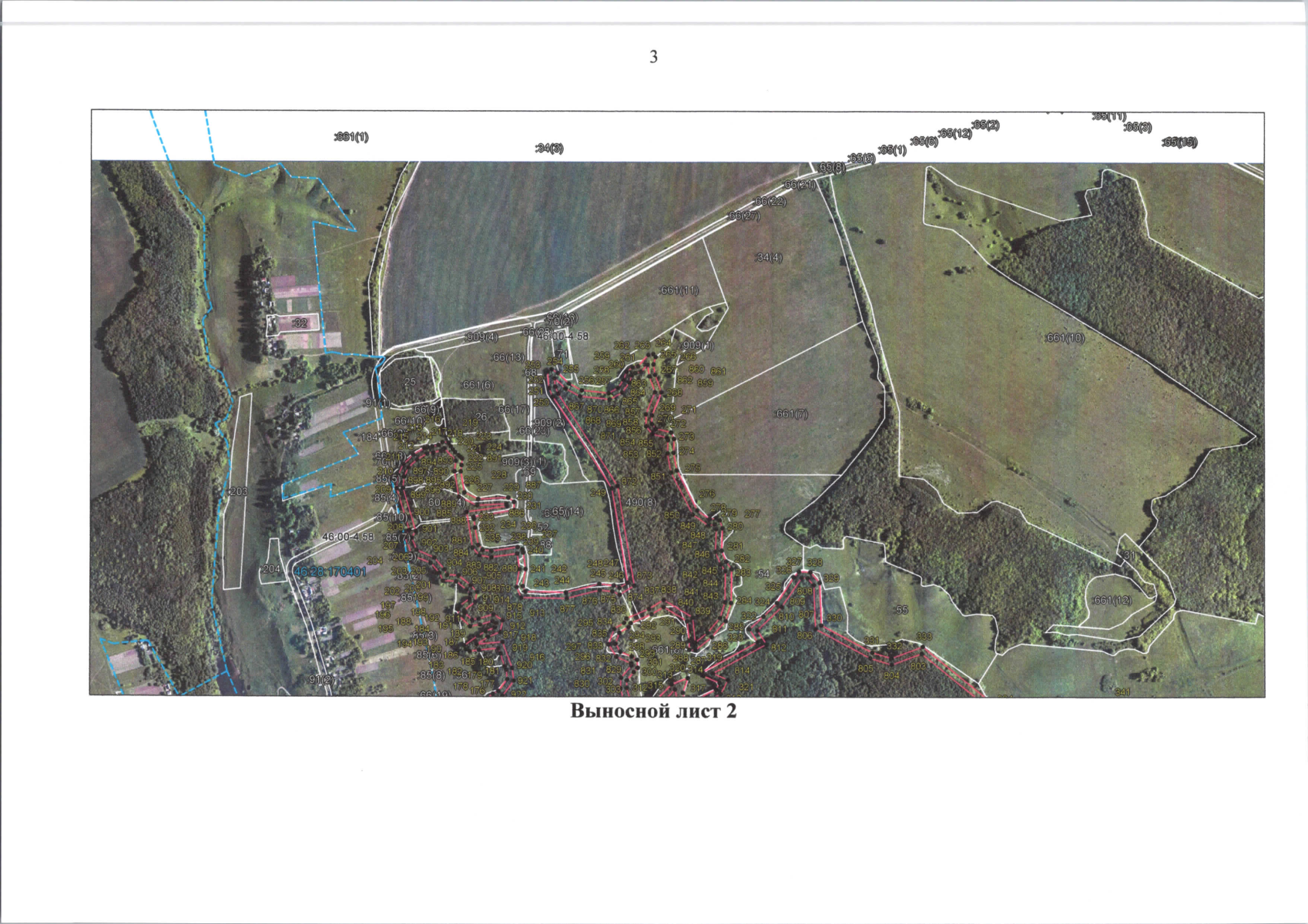Click the caption Выносной лист 2
The height and width of the screenshot is (924, 1308).
[x=653, y=711]
